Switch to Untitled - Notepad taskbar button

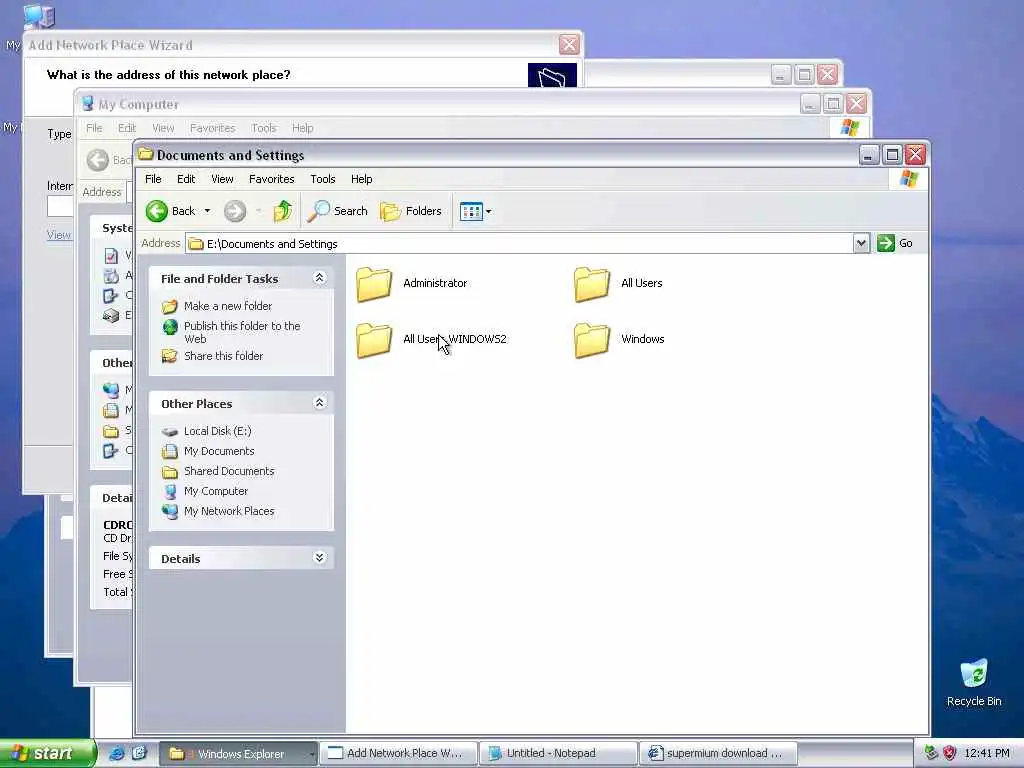click(x=558, y=754)
